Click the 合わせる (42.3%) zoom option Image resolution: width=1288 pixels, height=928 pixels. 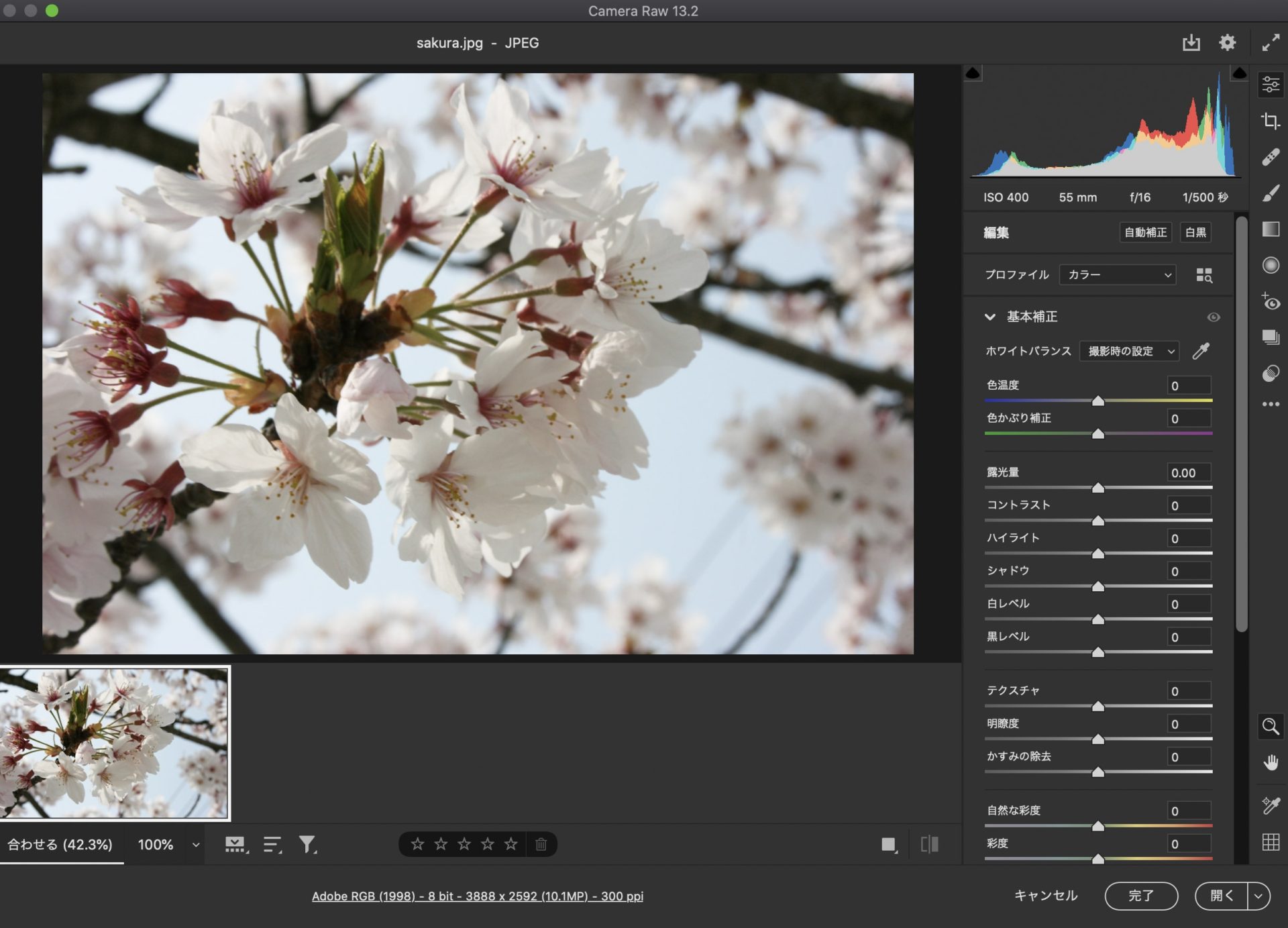pos(60,844)
